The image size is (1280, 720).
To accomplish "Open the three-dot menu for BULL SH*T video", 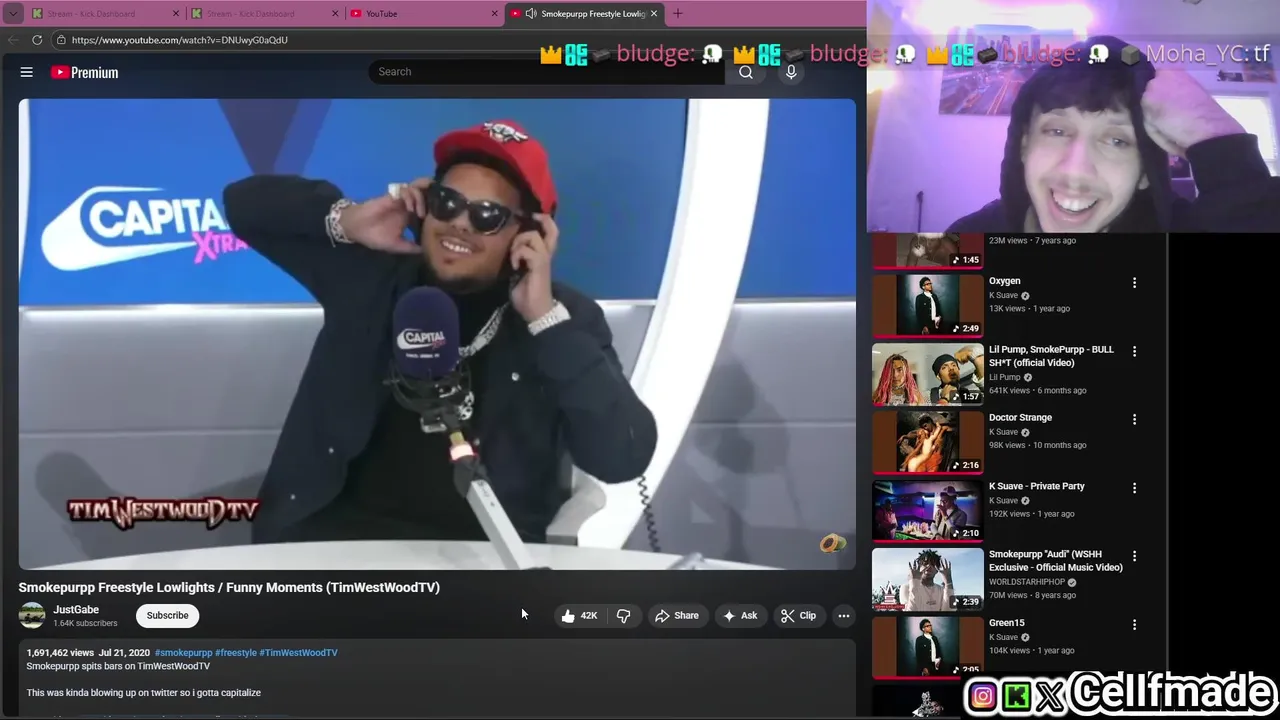I will coord(1134,352).
